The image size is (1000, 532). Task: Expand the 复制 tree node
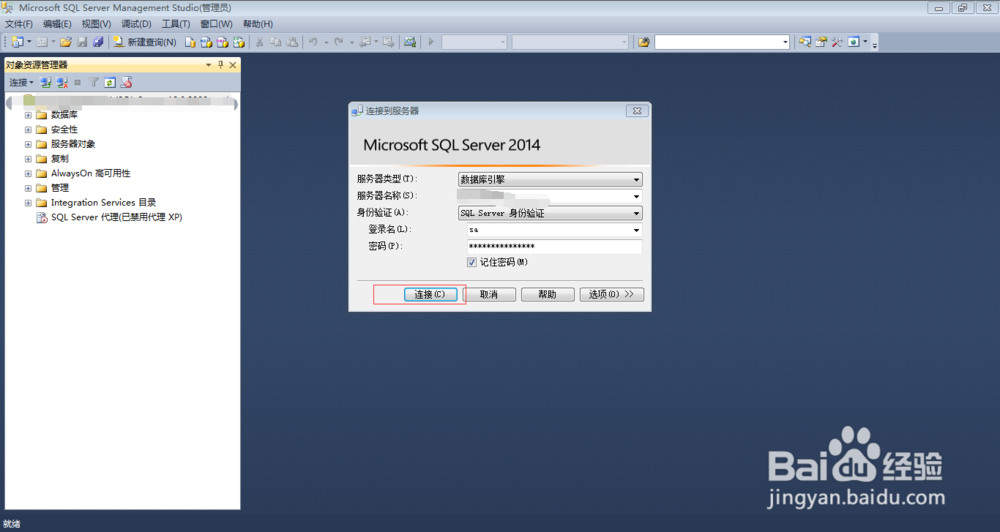[28, 159]
